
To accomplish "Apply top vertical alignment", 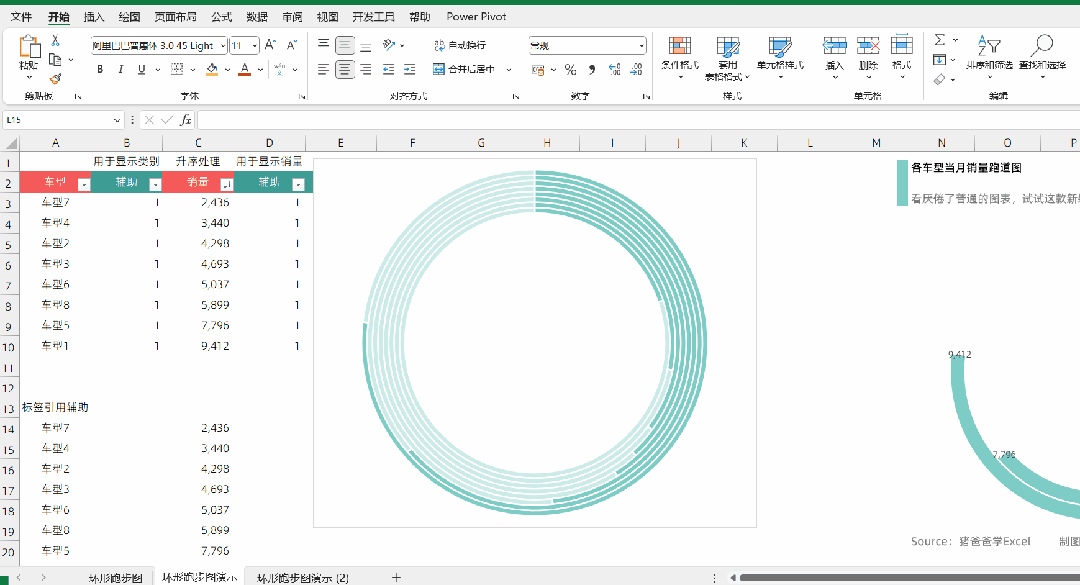I will [x=323, y=45].
